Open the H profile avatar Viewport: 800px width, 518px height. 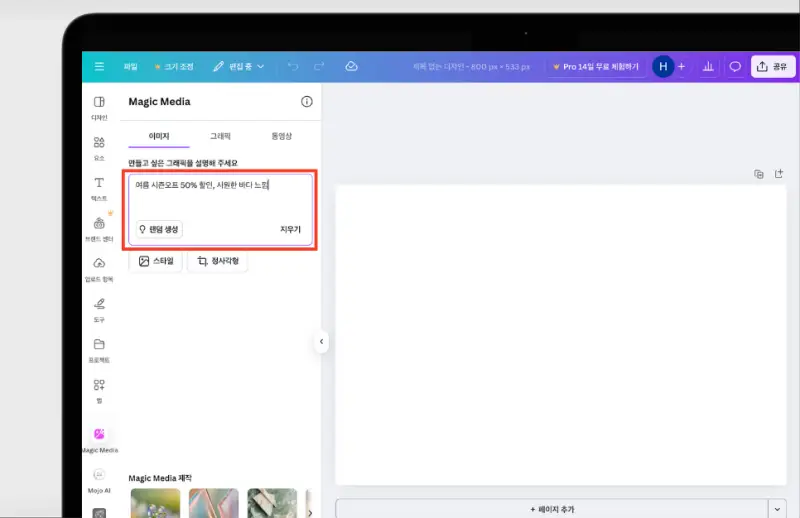click(663, 66)
